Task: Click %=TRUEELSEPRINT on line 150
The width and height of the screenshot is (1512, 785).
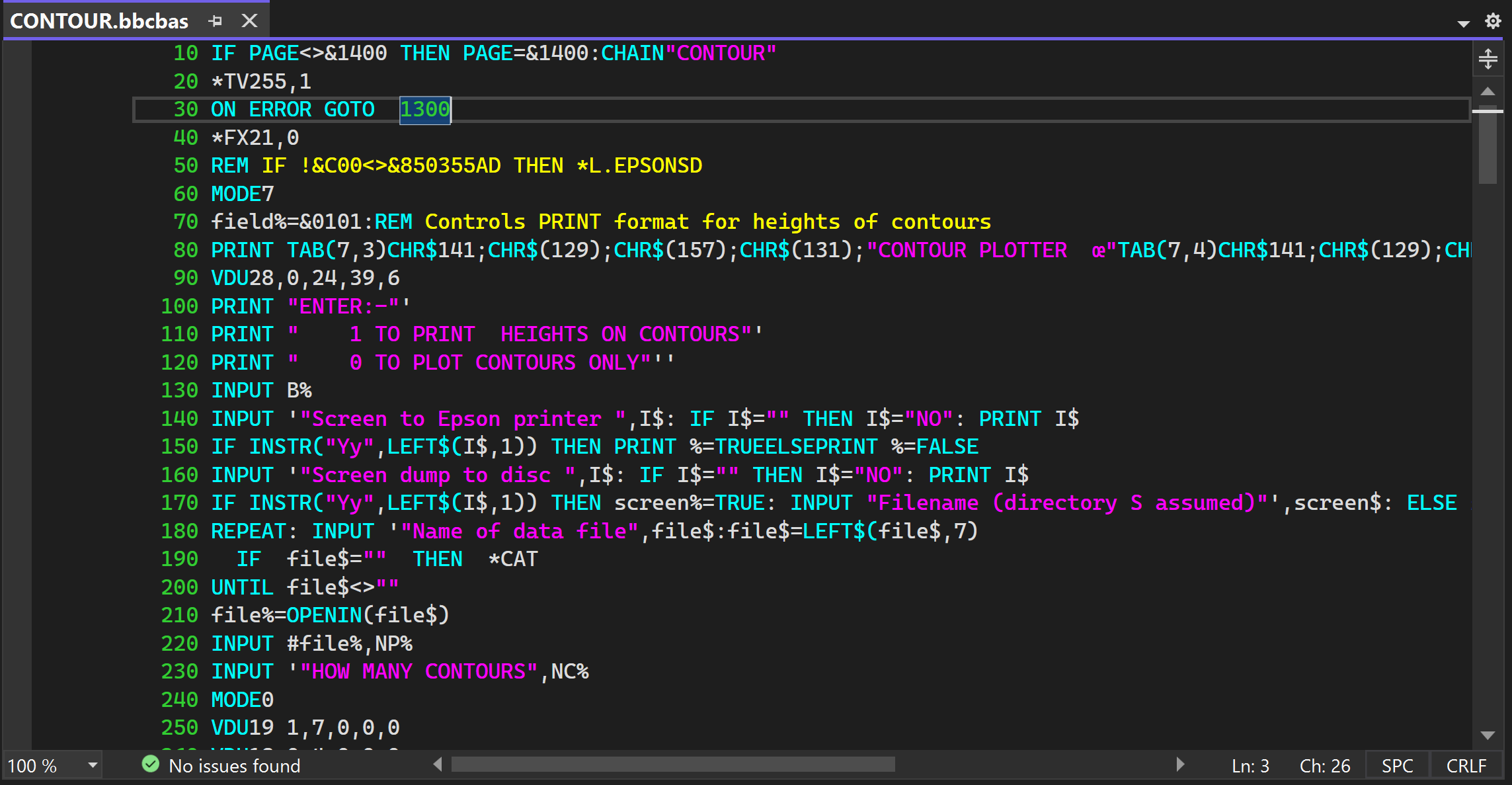Action: point(783,446)
